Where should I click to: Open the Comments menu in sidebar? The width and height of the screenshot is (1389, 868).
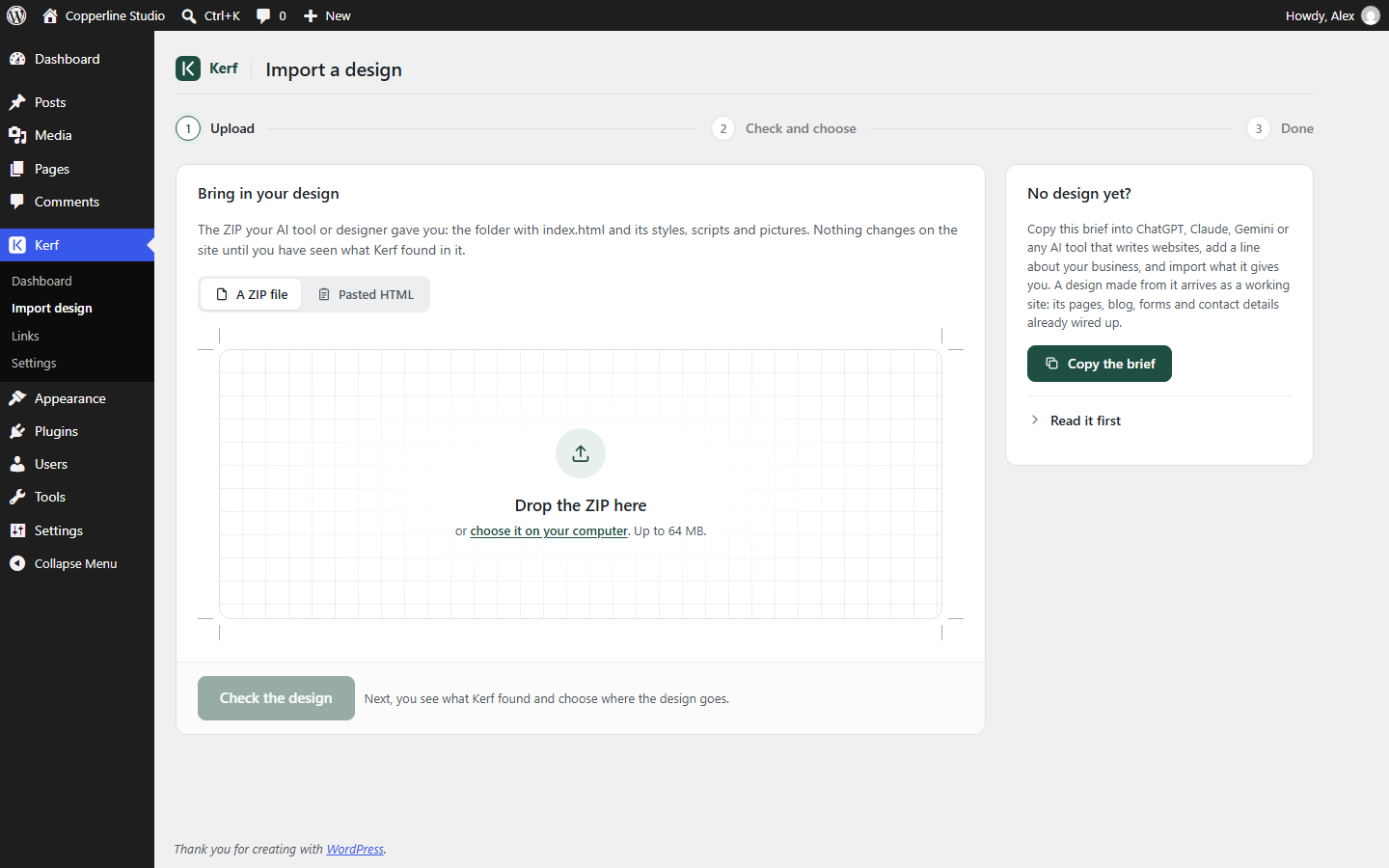[77, 202]
